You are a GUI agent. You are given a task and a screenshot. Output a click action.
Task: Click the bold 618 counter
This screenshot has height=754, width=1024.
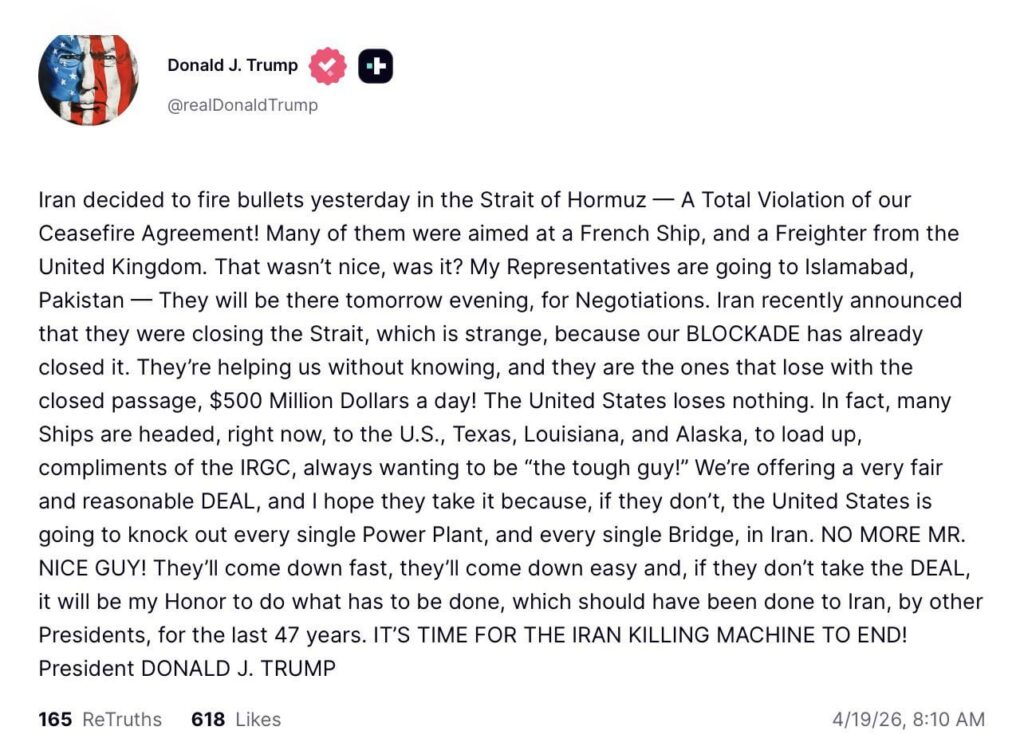pyautogui.click(x=208, y=719)
